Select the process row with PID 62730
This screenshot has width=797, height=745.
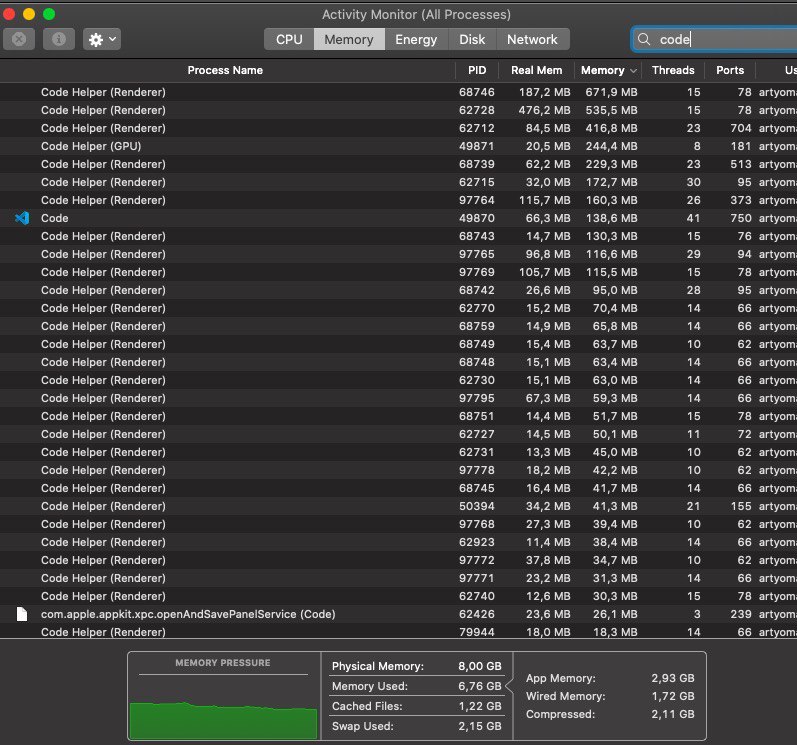tap(398, 380)
